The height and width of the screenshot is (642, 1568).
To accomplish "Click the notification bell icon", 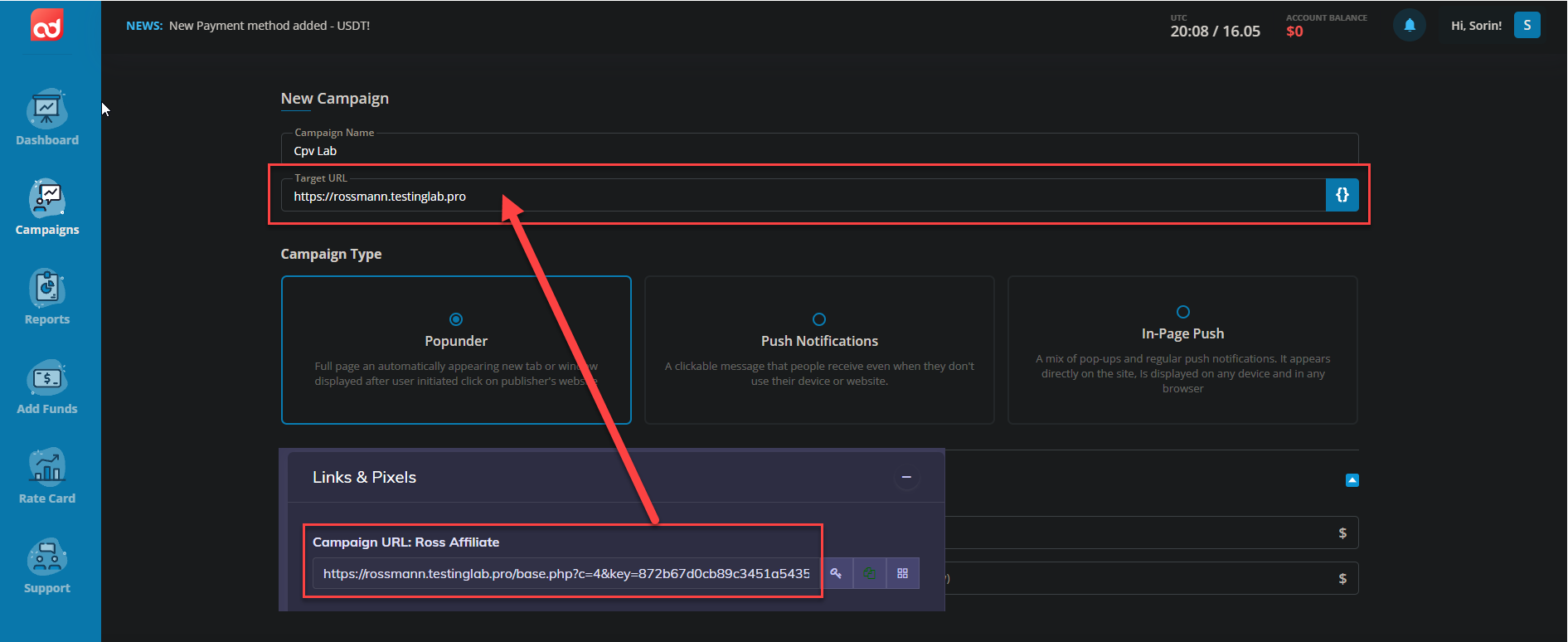I will [1409, 26].
